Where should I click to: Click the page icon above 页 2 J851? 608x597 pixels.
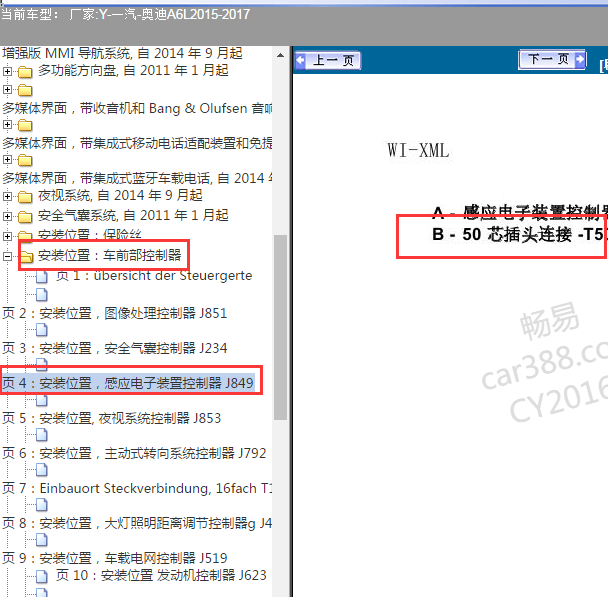(x=42, y=295)
